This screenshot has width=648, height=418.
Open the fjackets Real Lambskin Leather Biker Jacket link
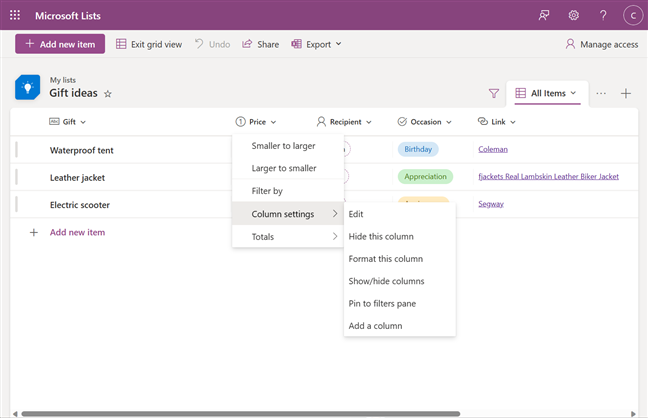(548, 177)
